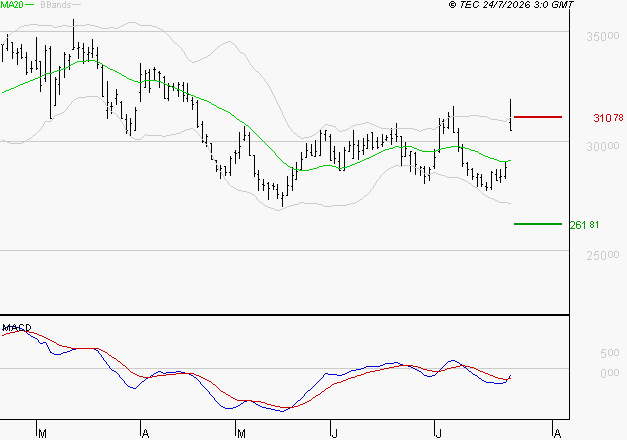
Task: Click the MACD 5.00 scale label
Action: pyautogui.click(x=609, y=353)
